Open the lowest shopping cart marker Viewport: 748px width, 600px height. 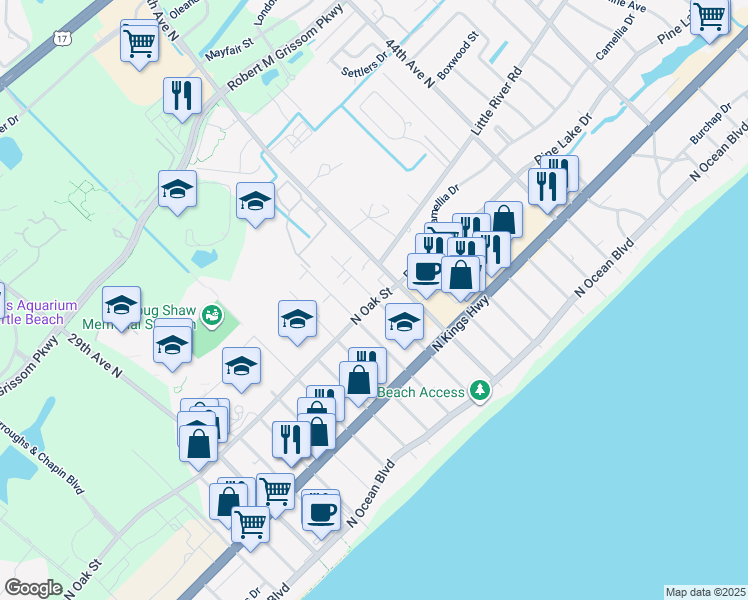[250, 528]
